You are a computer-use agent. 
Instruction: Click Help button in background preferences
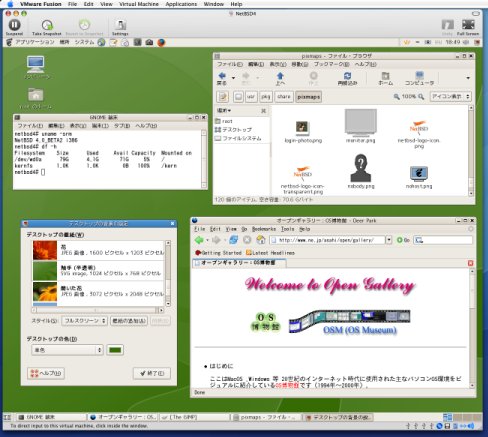click(46, 373)
